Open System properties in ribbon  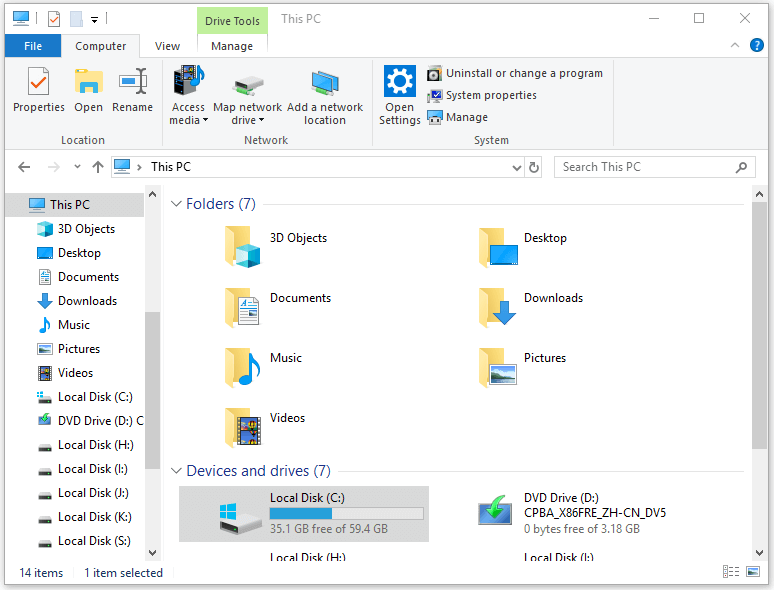[482, 95]
